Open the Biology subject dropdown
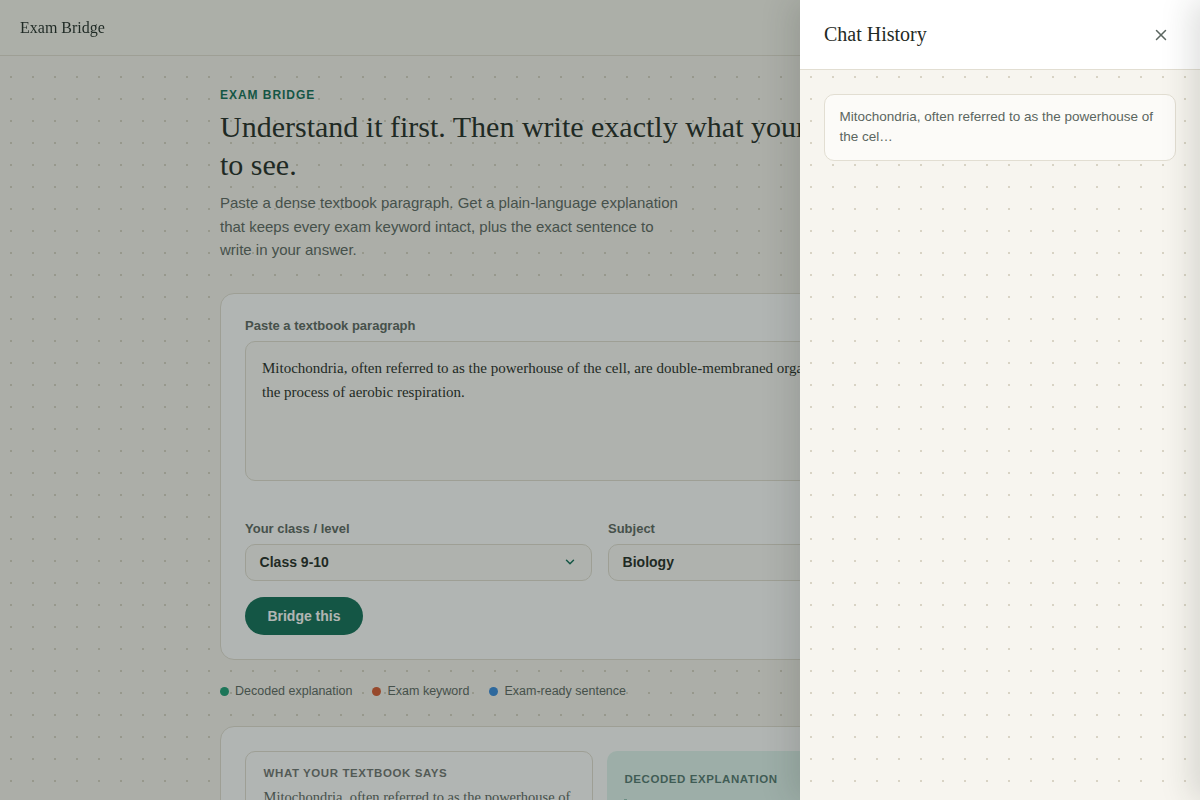1200x800 pixels. click(x=704, y=562)
